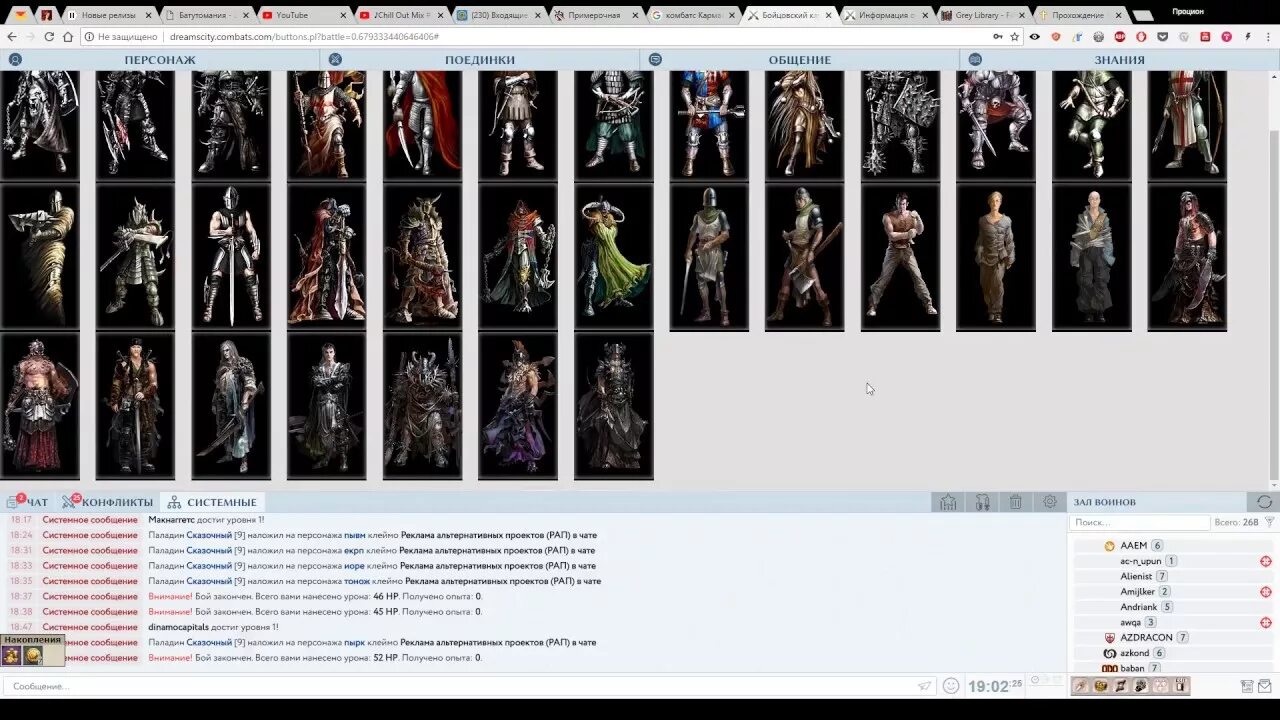The image size is (1280, 720).
Task: Select the knight holding a greatsword avatar
Action: coord(231,257)
